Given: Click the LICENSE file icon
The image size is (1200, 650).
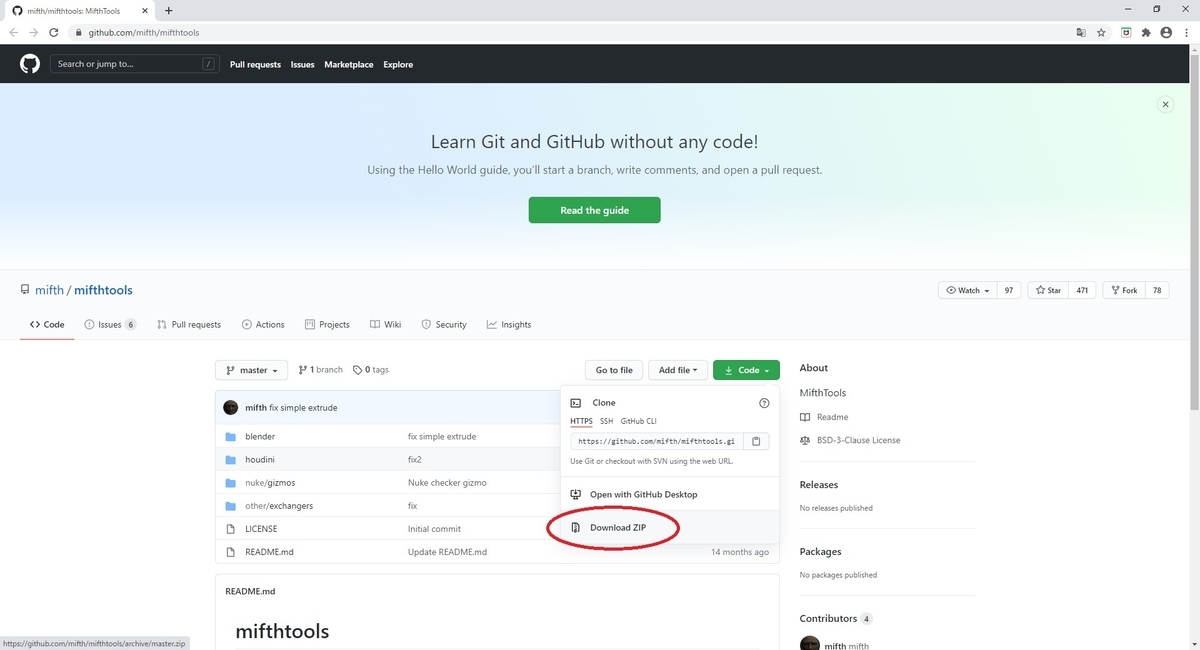Looking at the screenshot, I should pyautogui.click(x=230, y=529).
